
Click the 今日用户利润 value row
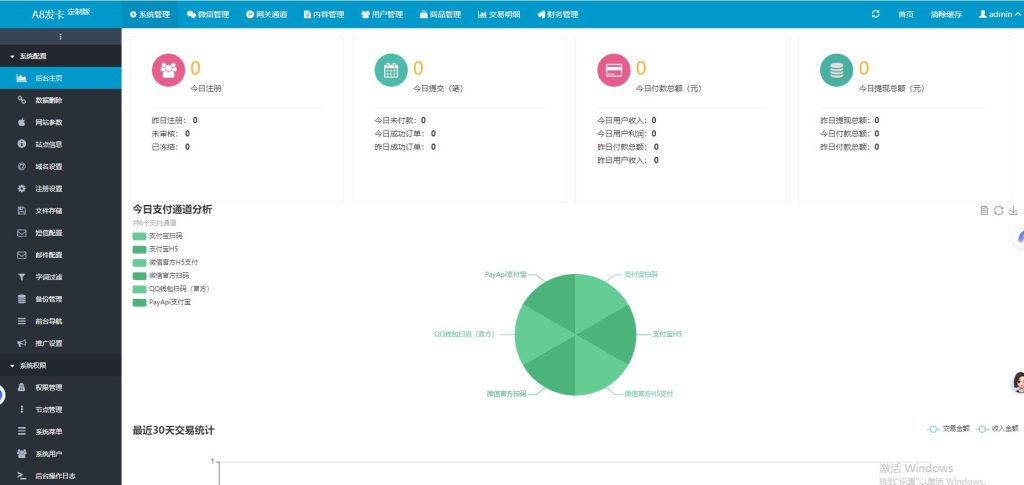pos(627,134)
